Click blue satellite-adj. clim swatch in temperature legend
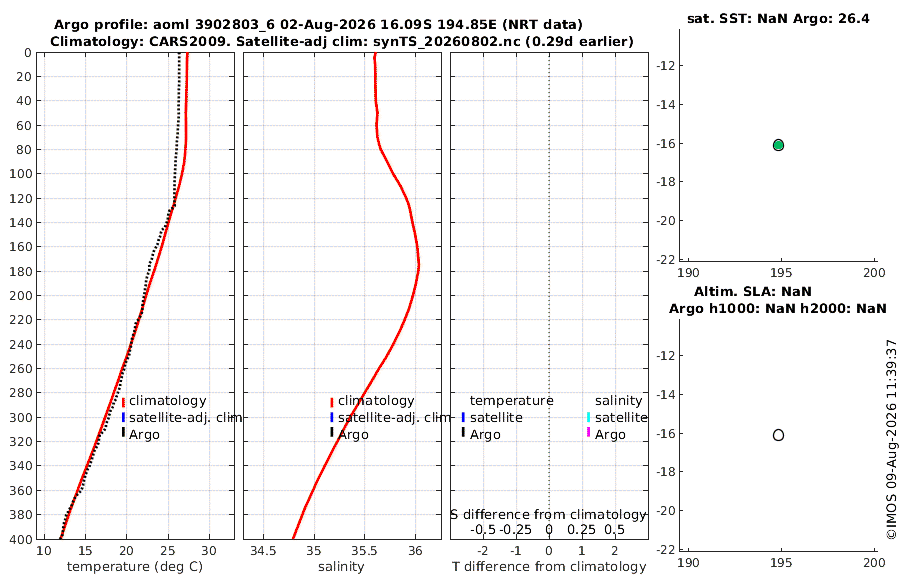 [123, 417]
